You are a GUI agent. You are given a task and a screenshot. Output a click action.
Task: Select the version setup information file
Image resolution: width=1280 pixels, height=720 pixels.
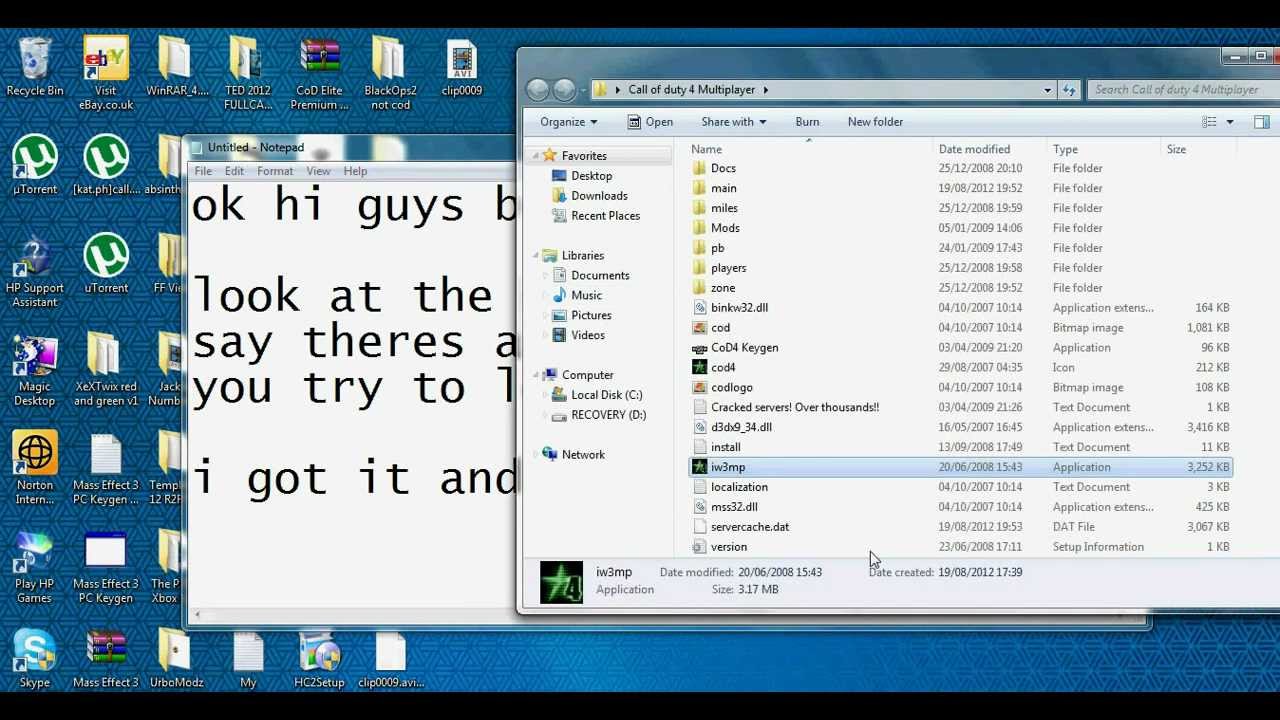pos(728,547)
